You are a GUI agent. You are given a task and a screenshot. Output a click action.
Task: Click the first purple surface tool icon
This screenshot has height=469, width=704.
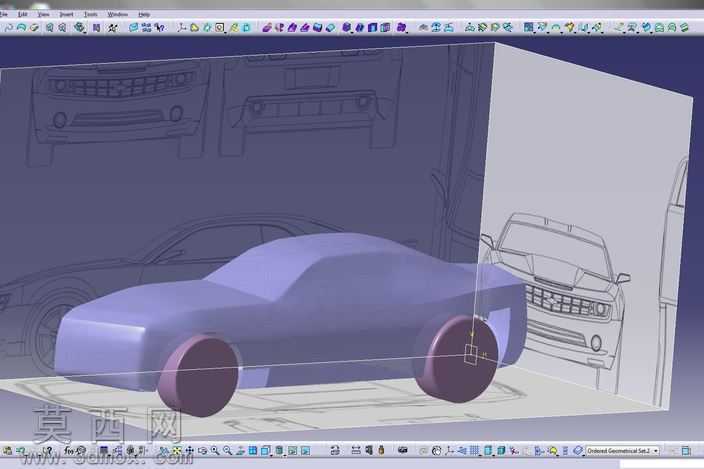pyautogui.click(x=267, y=28)
